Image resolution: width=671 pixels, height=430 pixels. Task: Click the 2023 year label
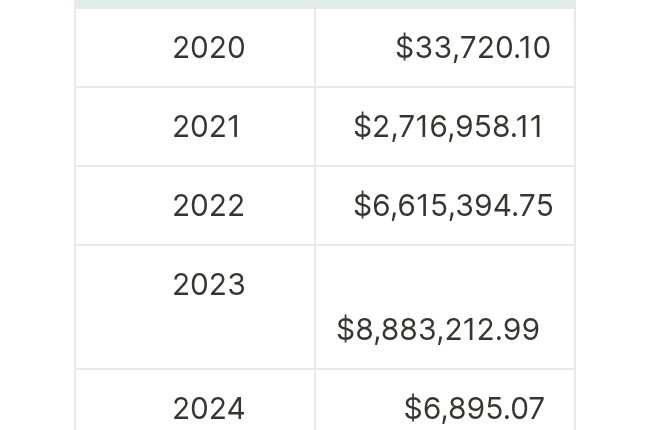pyautogui.click(x=208, y=285)
